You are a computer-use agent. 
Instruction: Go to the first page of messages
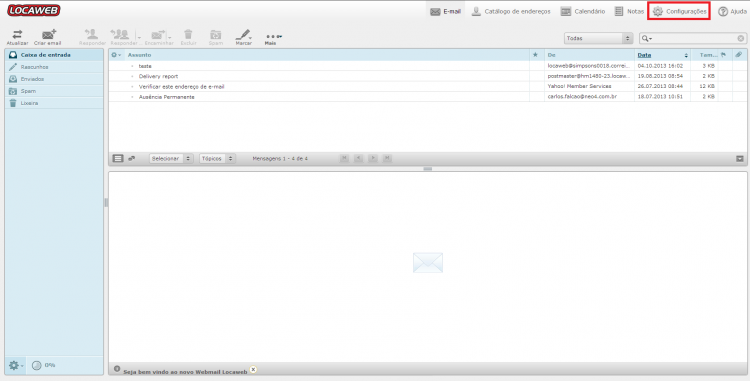click(344, 158)
